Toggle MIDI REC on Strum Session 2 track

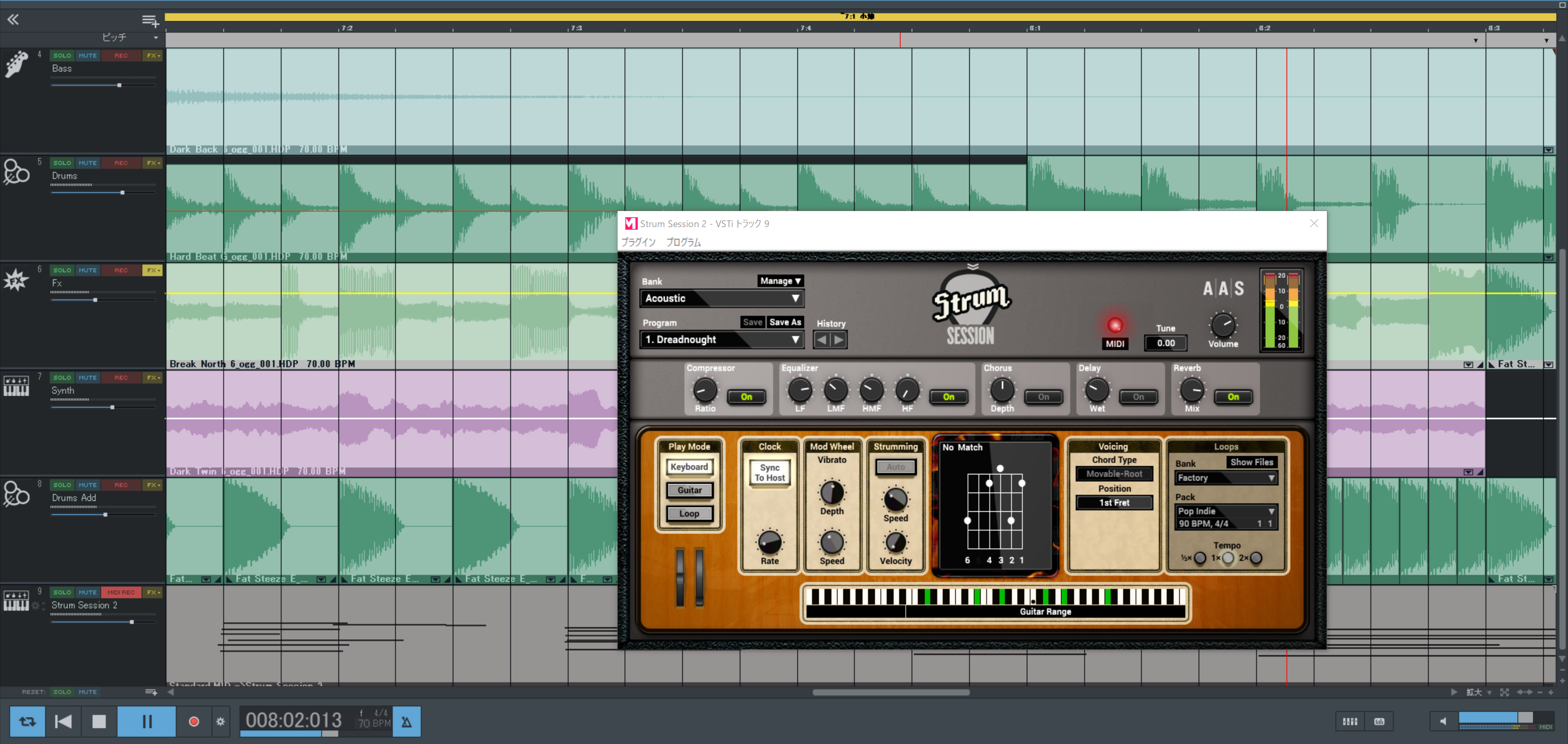coord(121,593)
